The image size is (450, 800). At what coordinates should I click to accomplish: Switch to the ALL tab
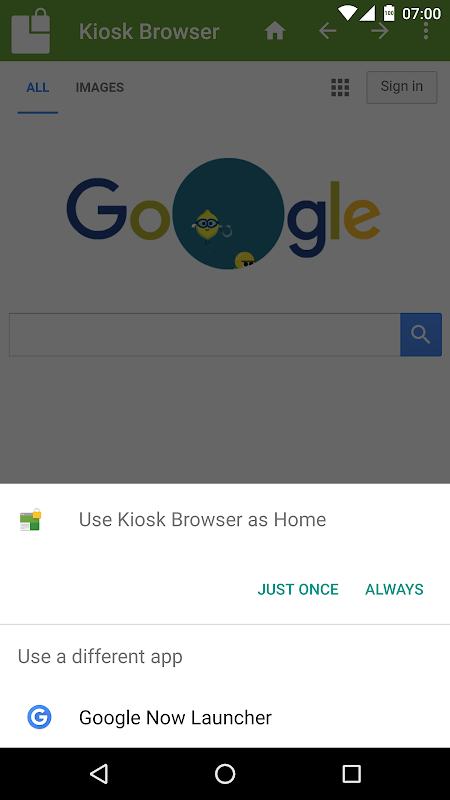click(38, 88)
